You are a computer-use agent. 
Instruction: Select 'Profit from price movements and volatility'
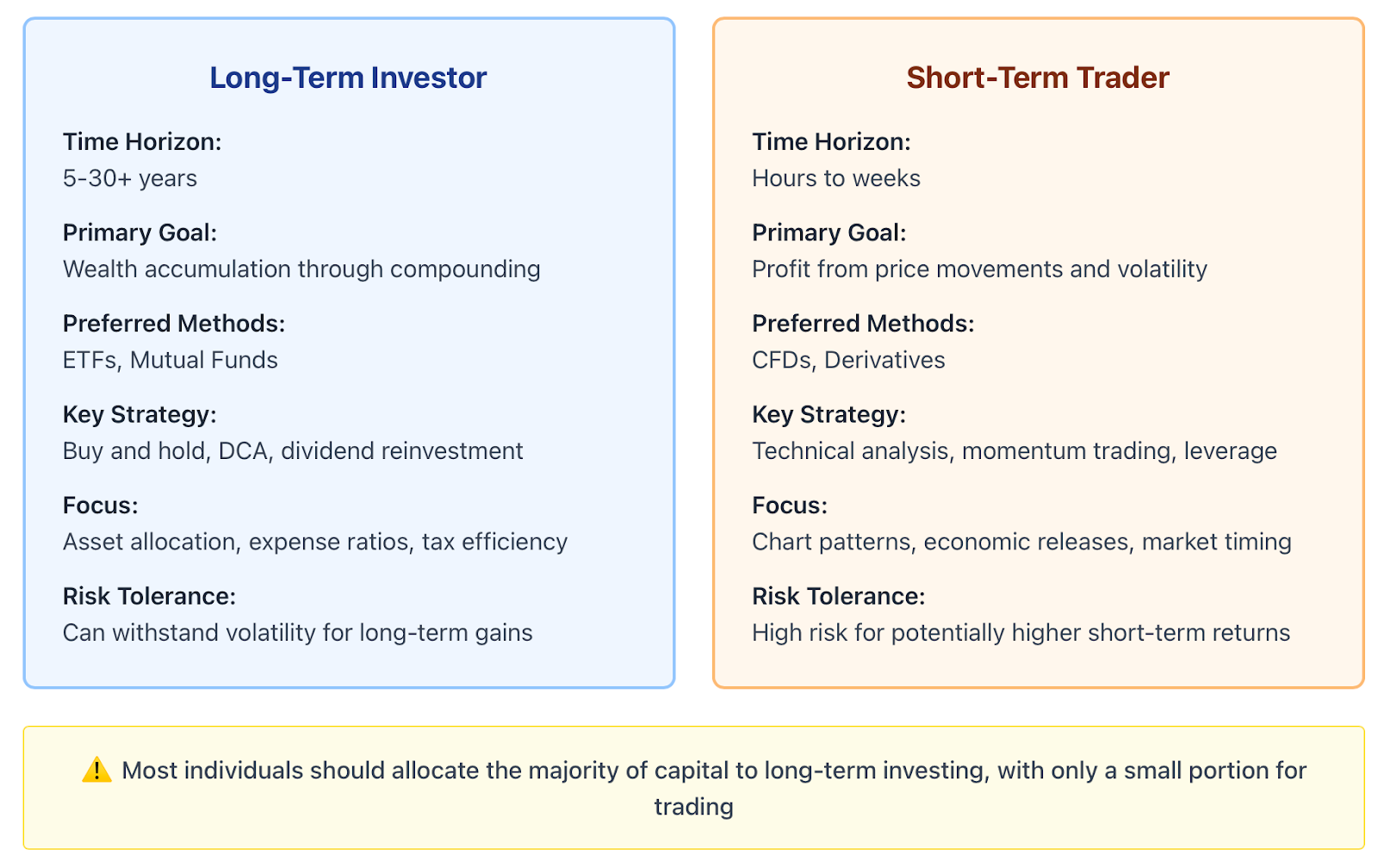979,270
